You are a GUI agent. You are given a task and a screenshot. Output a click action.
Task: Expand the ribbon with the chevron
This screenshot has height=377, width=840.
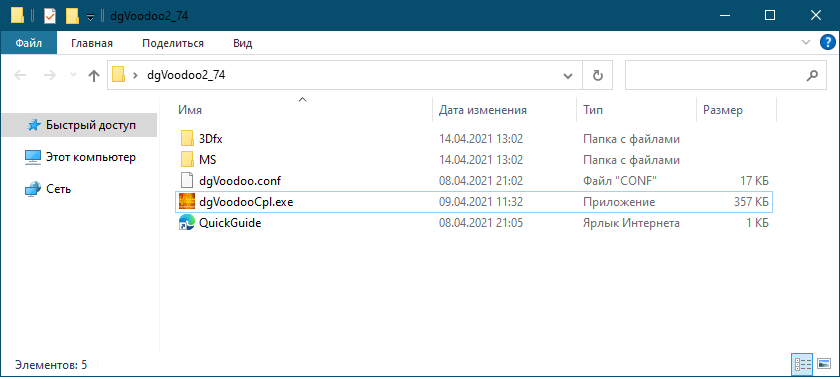coord(806,42)
